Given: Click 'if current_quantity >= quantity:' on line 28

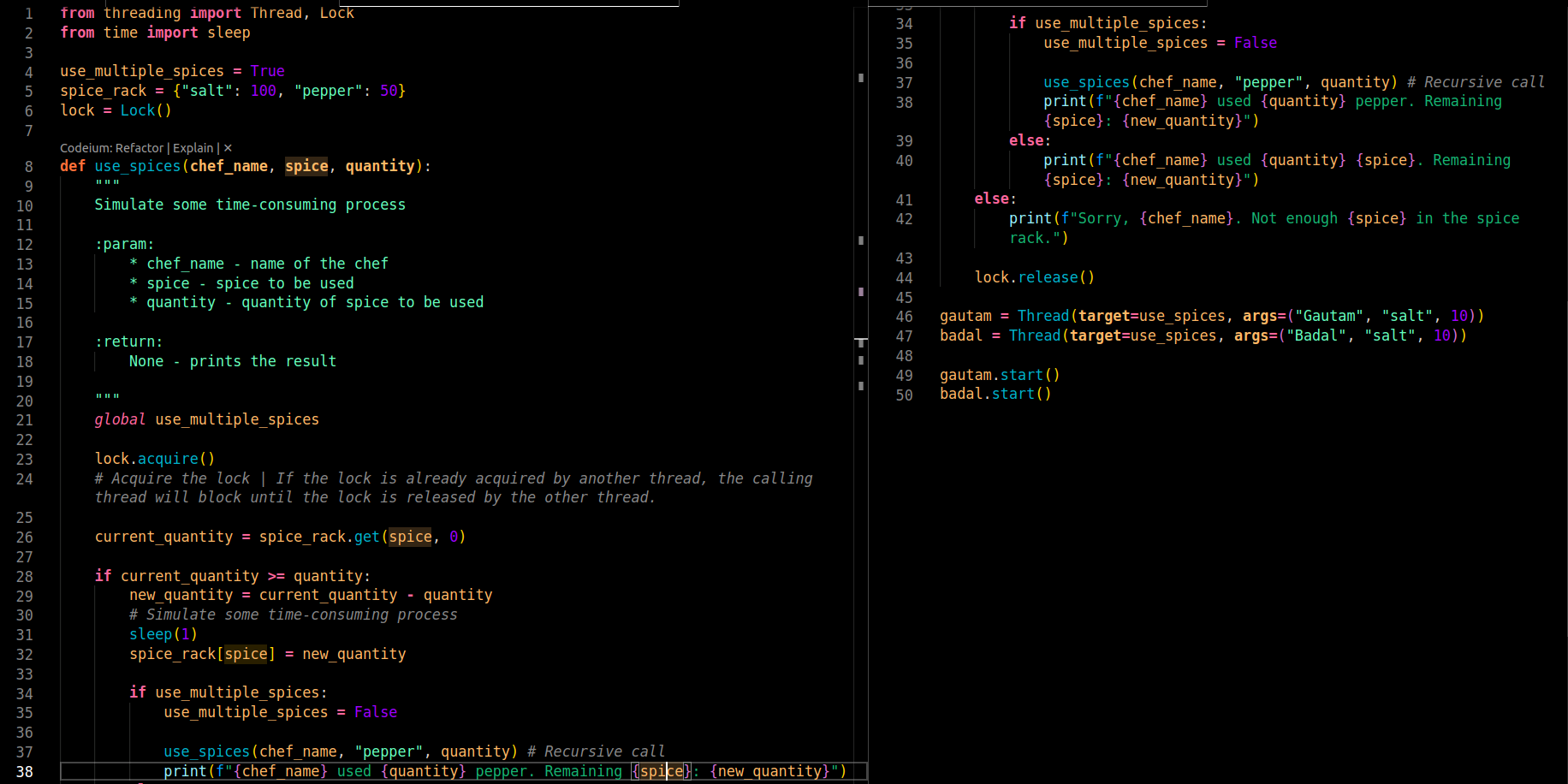Looking at the screenshot, I should [x=233, y=576].
